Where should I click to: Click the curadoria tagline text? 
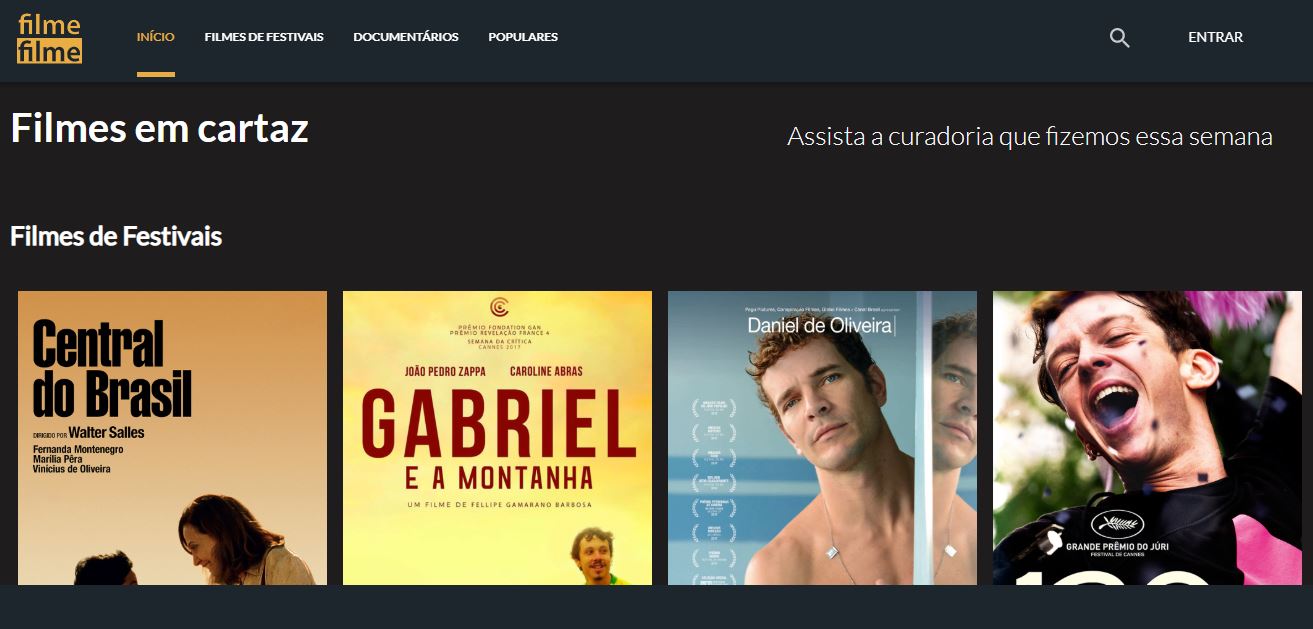coord(1029,137)
